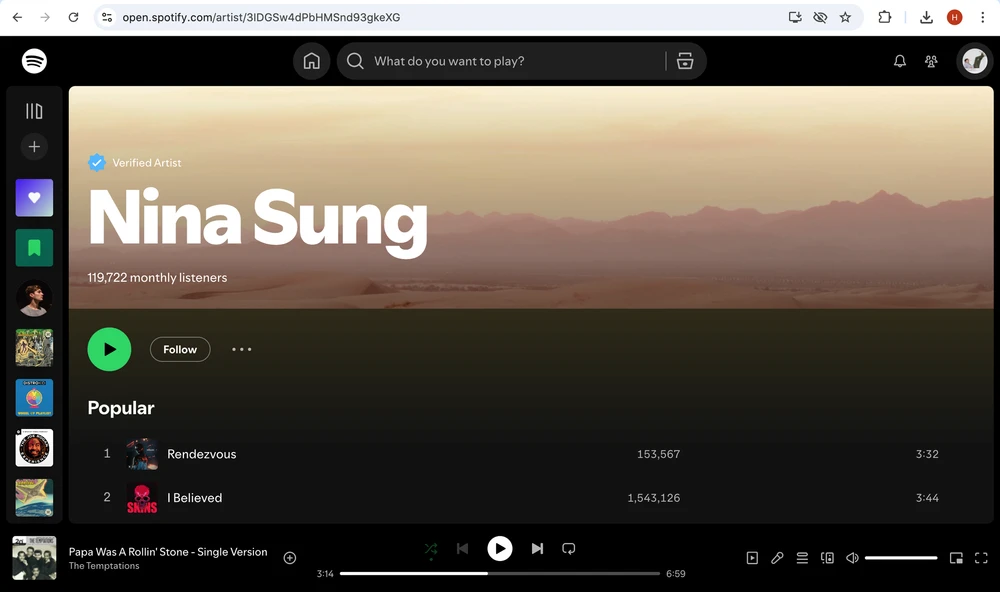Open the Browse icon in search bar

685,61
